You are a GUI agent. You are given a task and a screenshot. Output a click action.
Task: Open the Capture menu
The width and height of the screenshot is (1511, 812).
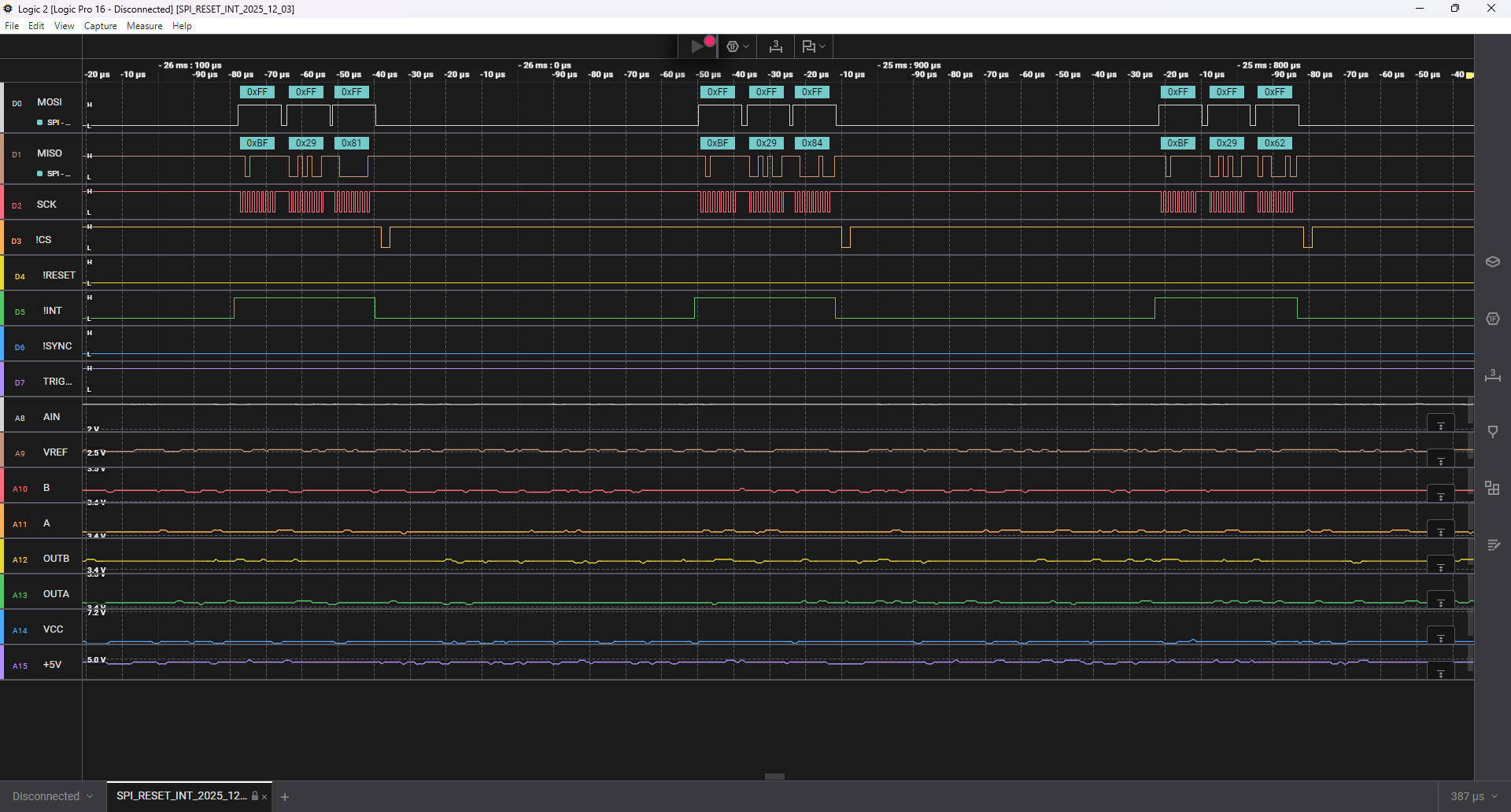click(x=101, y=26)
